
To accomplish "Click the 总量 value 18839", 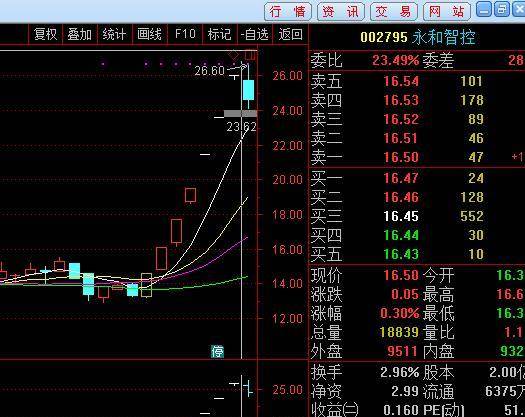I will point(399,332).
